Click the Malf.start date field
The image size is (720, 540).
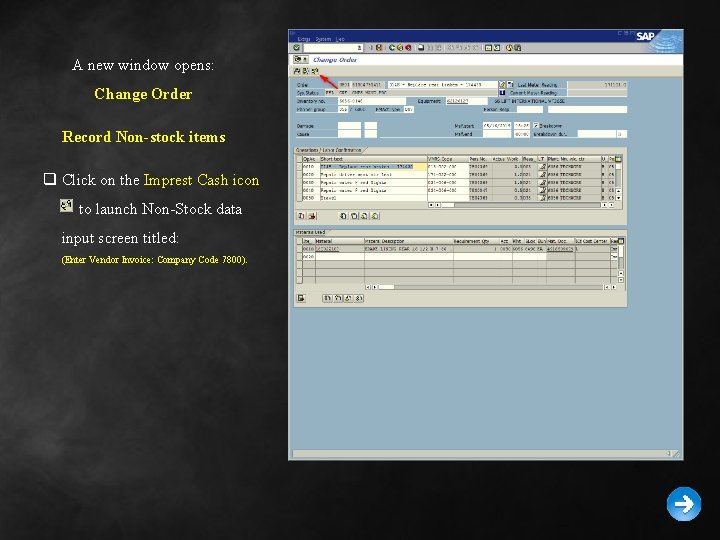(x=496, y=125)
